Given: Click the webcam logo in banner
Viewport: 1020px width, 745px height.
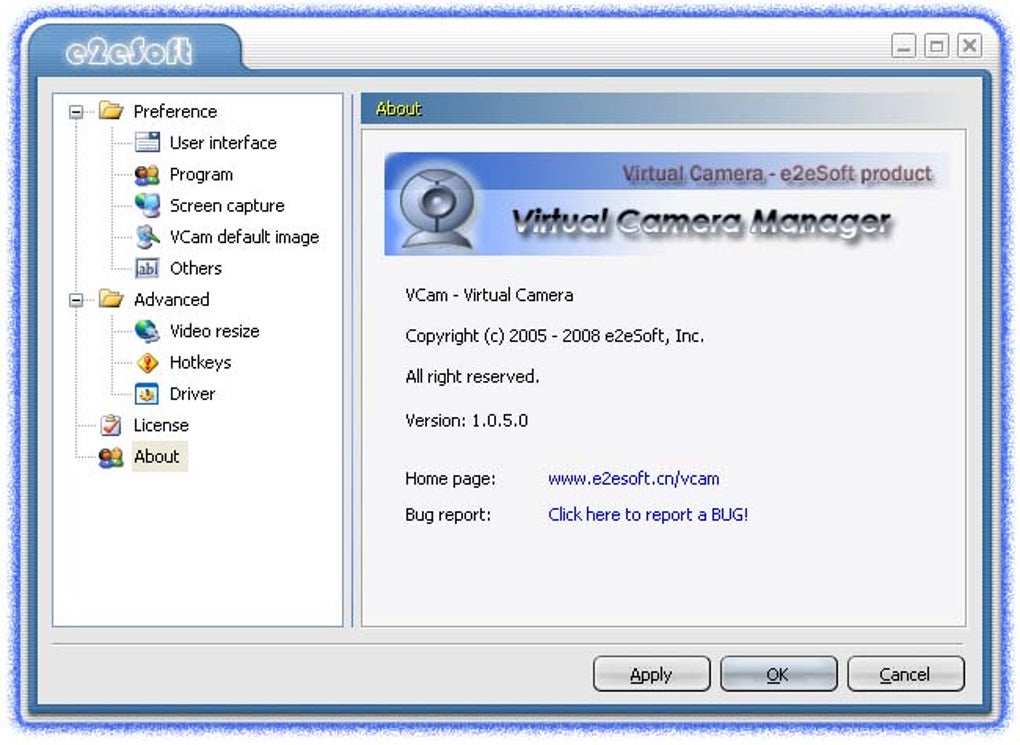Looking at the screenshot, I should (x=436, y=208).
